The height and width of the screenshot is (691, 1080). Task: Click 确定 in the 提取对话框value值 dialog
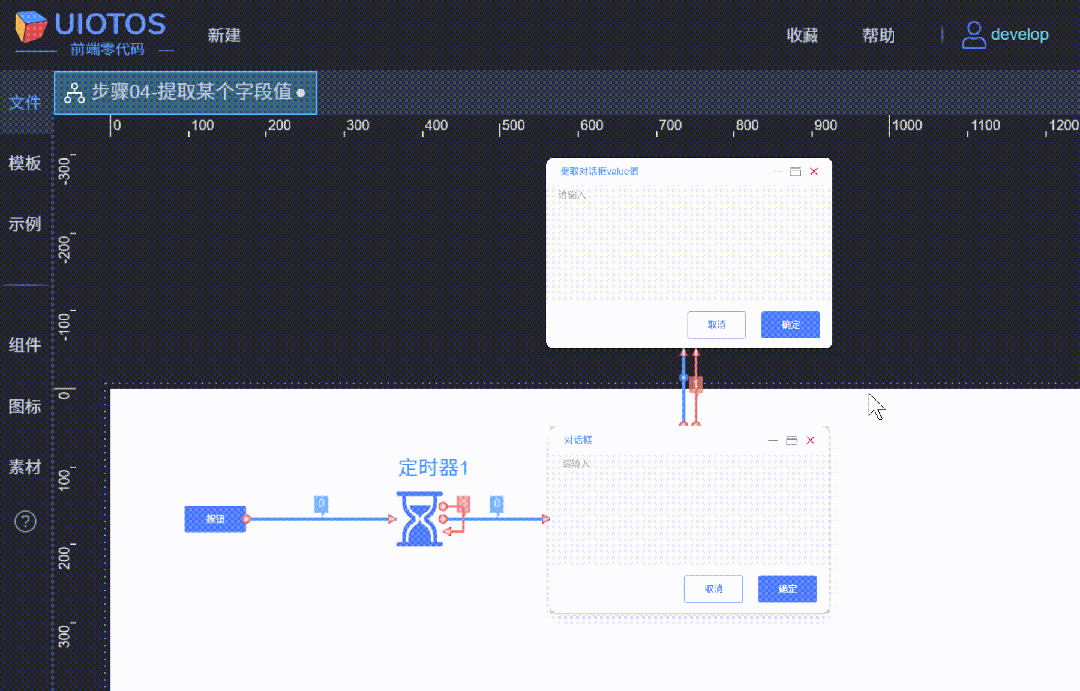pyautogui.click(x=790, y=324)
